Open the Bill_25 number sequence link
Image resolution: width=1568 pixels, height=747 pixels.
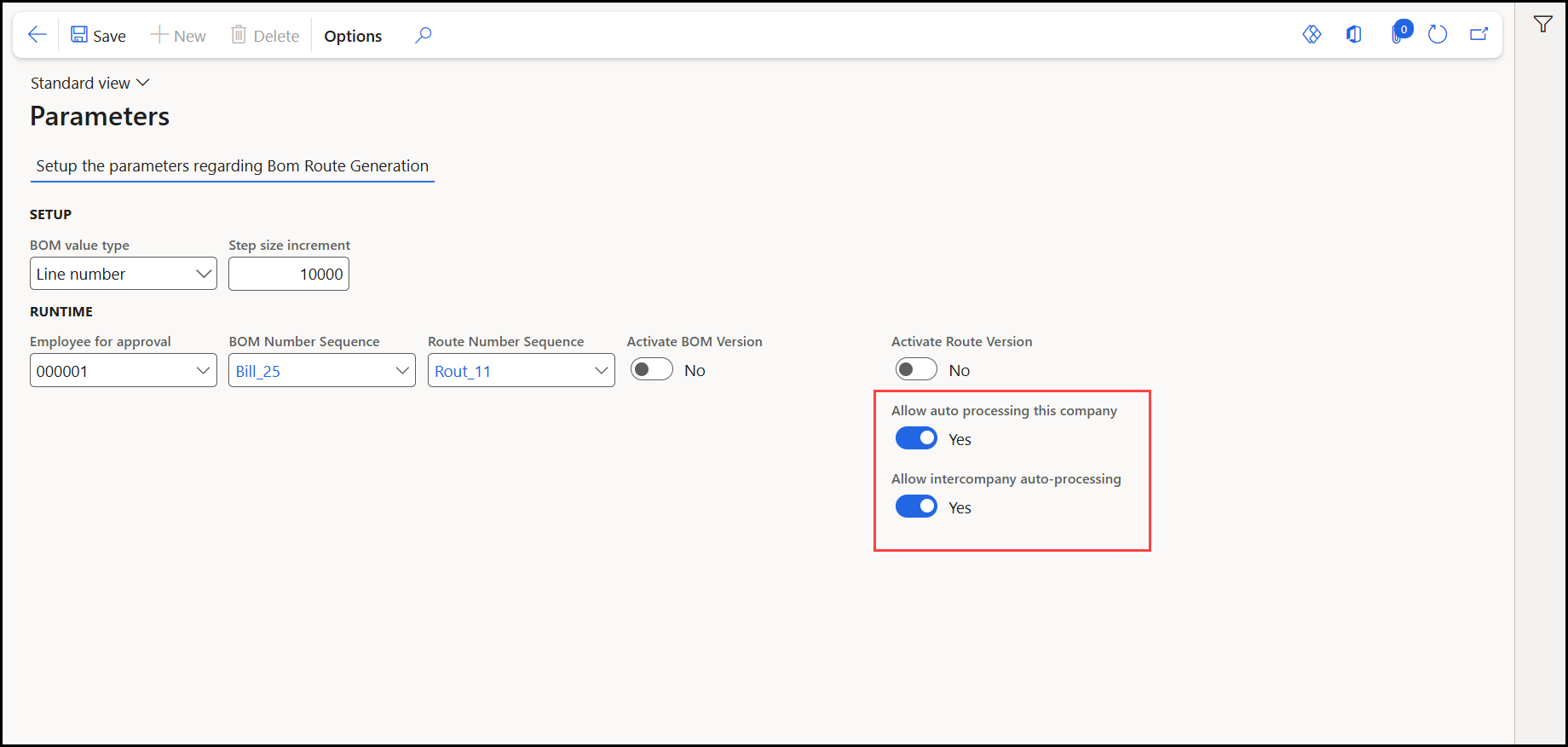(258, 371)
